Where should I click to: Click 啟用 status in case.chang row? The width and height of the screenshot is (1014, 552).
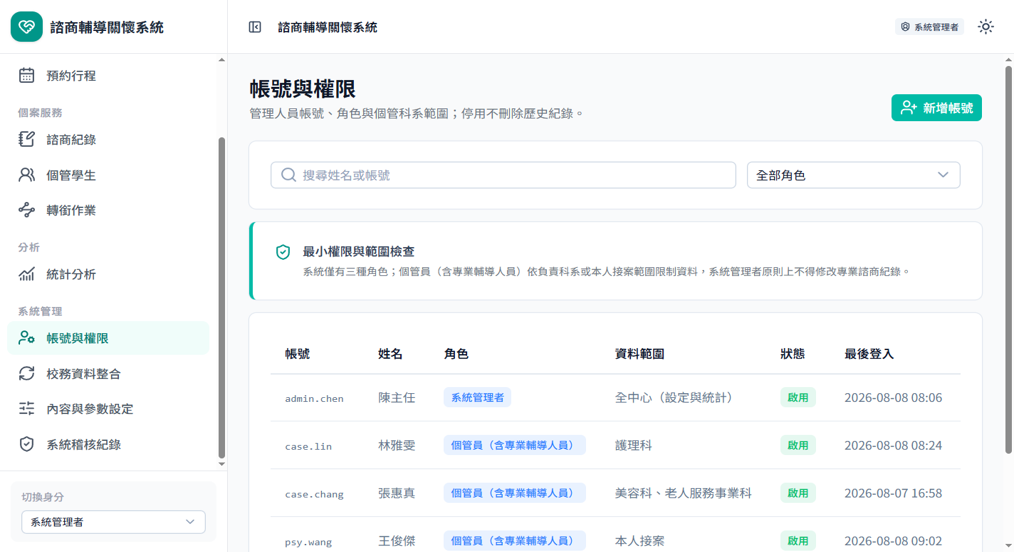click(x=797, y=493)
